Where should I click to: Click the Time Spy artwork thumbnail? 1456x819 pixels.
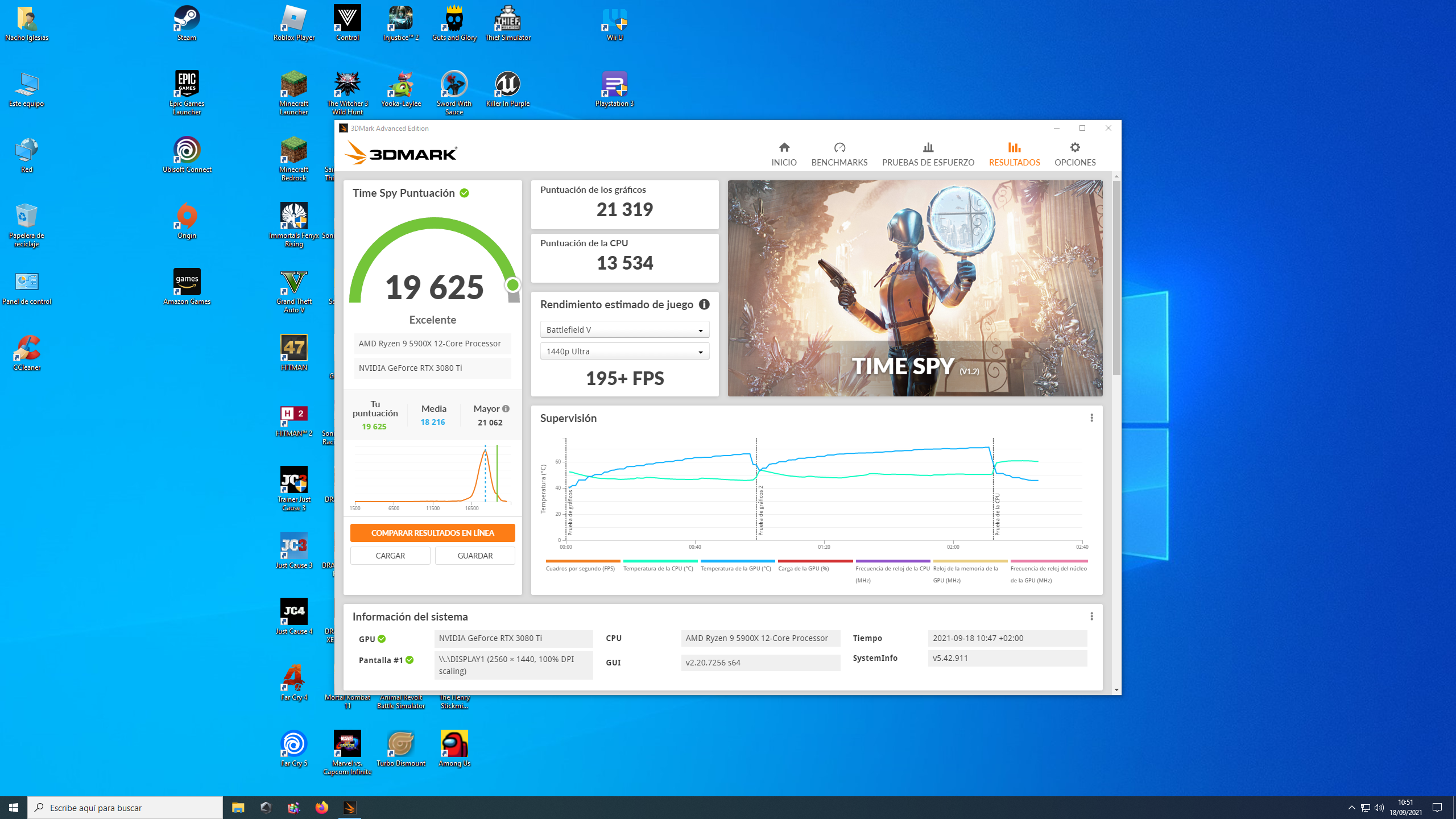click(x=915, y=288)
